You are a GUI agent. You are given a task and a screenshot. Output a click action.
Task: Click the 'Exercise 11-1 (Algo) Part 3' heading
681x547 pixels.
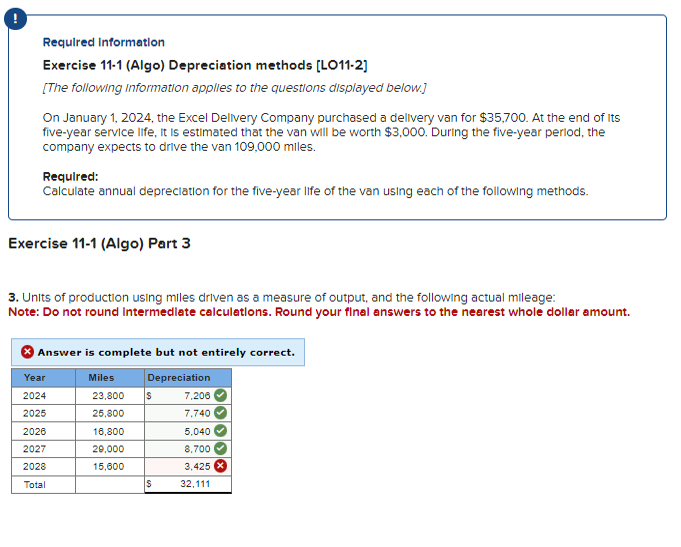coord(99,243)
